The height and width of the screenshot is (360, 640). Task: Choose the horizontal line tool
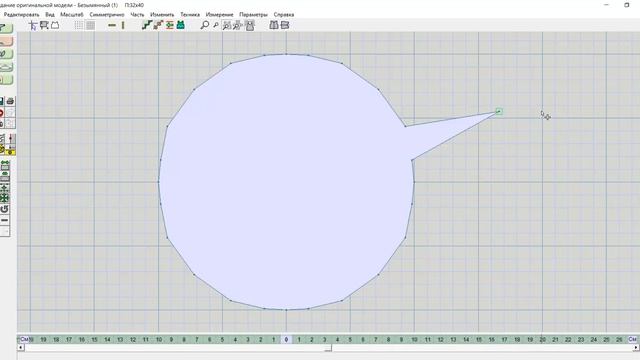click(x=112, y=25)
